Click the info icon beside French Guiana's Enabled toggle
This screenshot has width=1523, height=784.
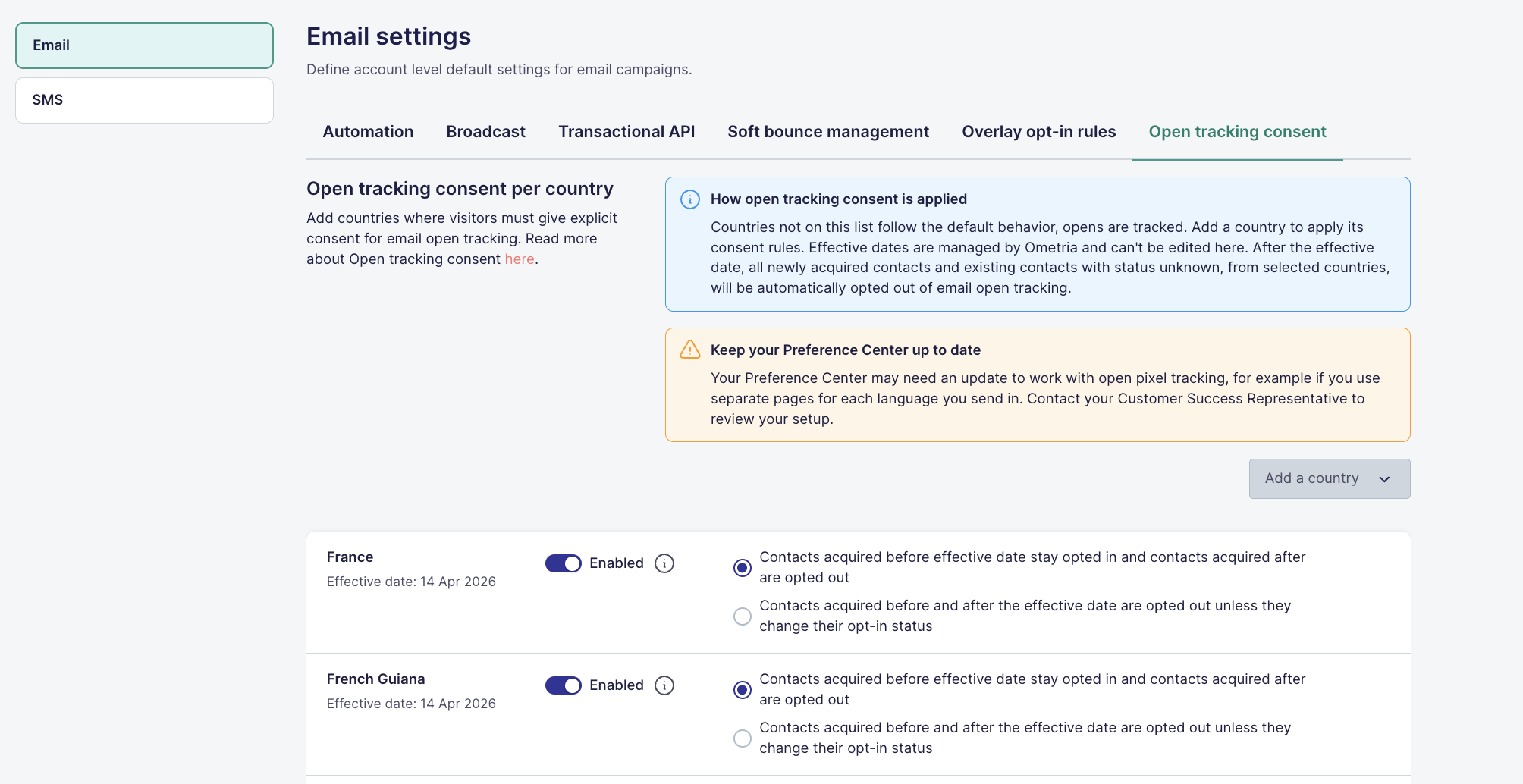click(664, 685)
